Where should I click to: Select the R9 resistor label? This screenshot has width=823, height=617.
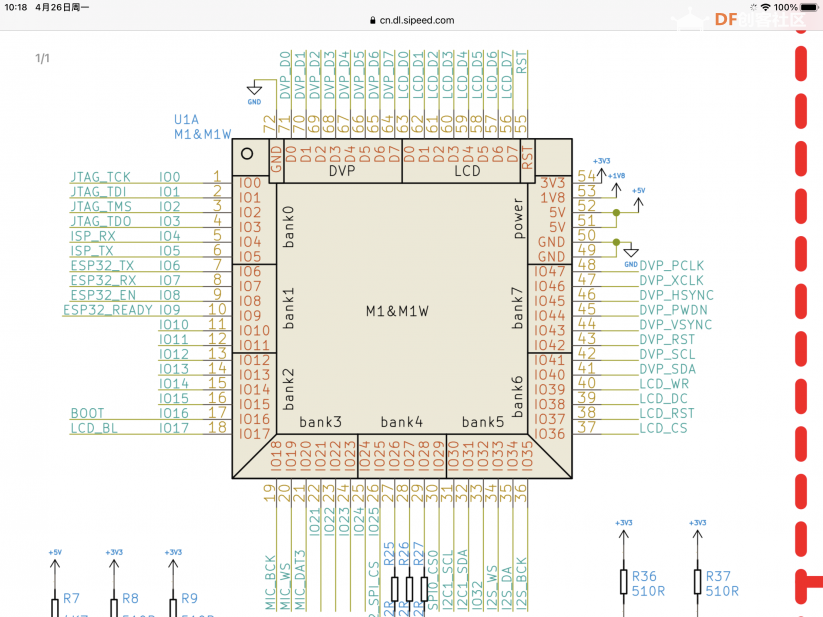[x=189, y=598]
